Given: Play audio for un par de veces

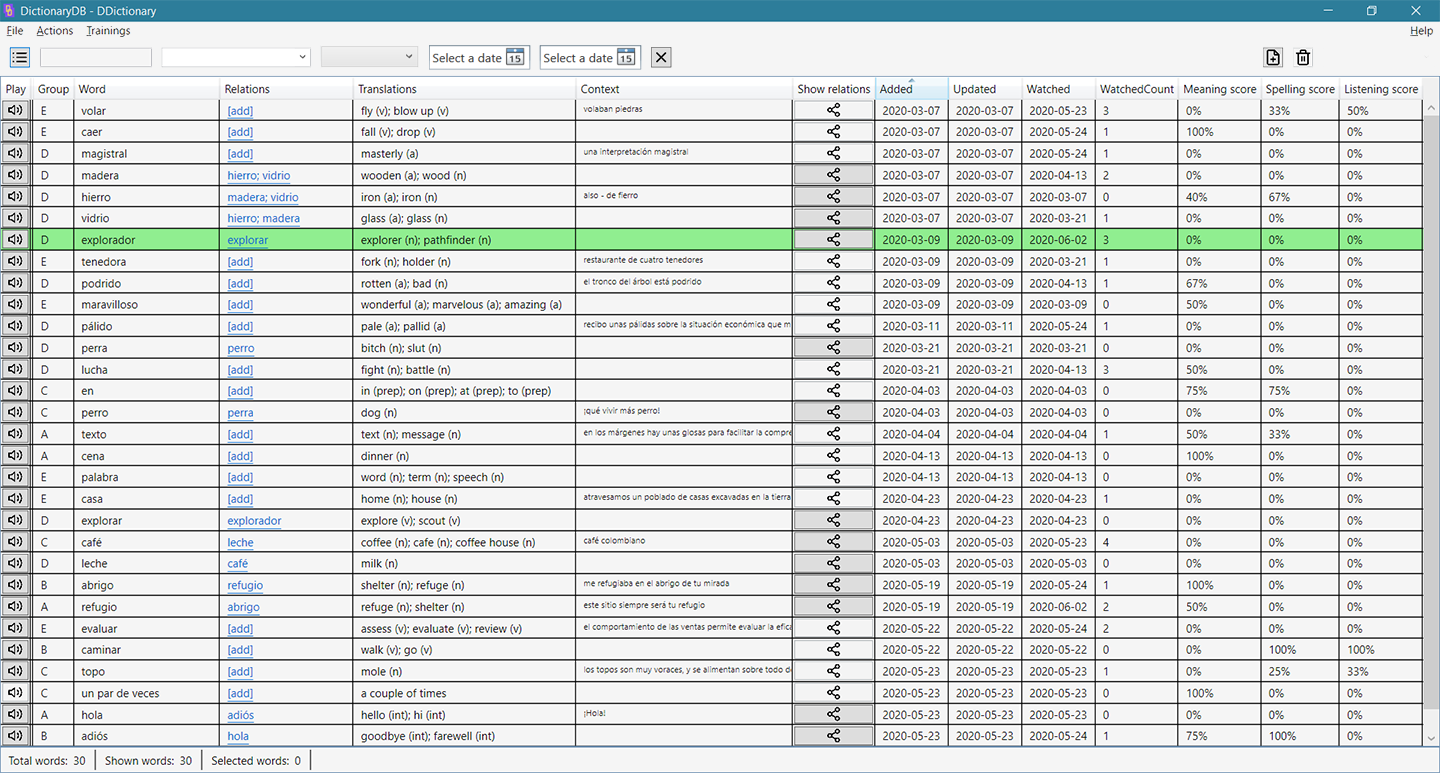Looking at the screenshot, I should (x=15, y=693).
